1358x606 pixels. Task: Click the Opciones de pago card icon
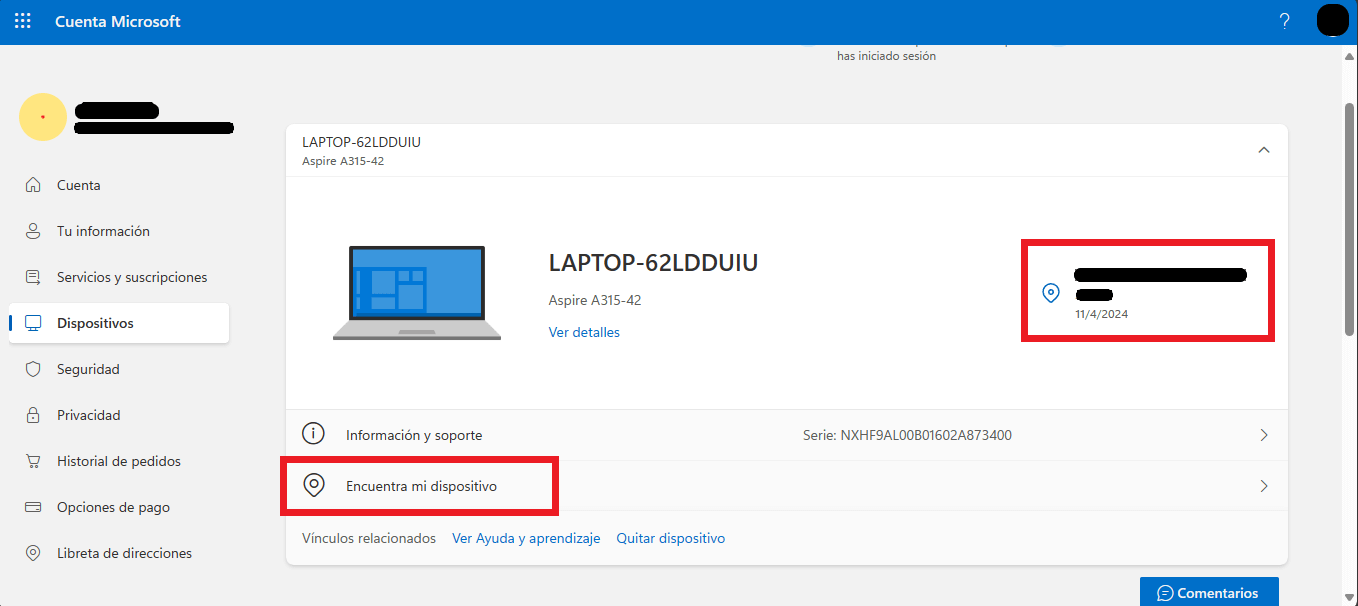(33, 507)
